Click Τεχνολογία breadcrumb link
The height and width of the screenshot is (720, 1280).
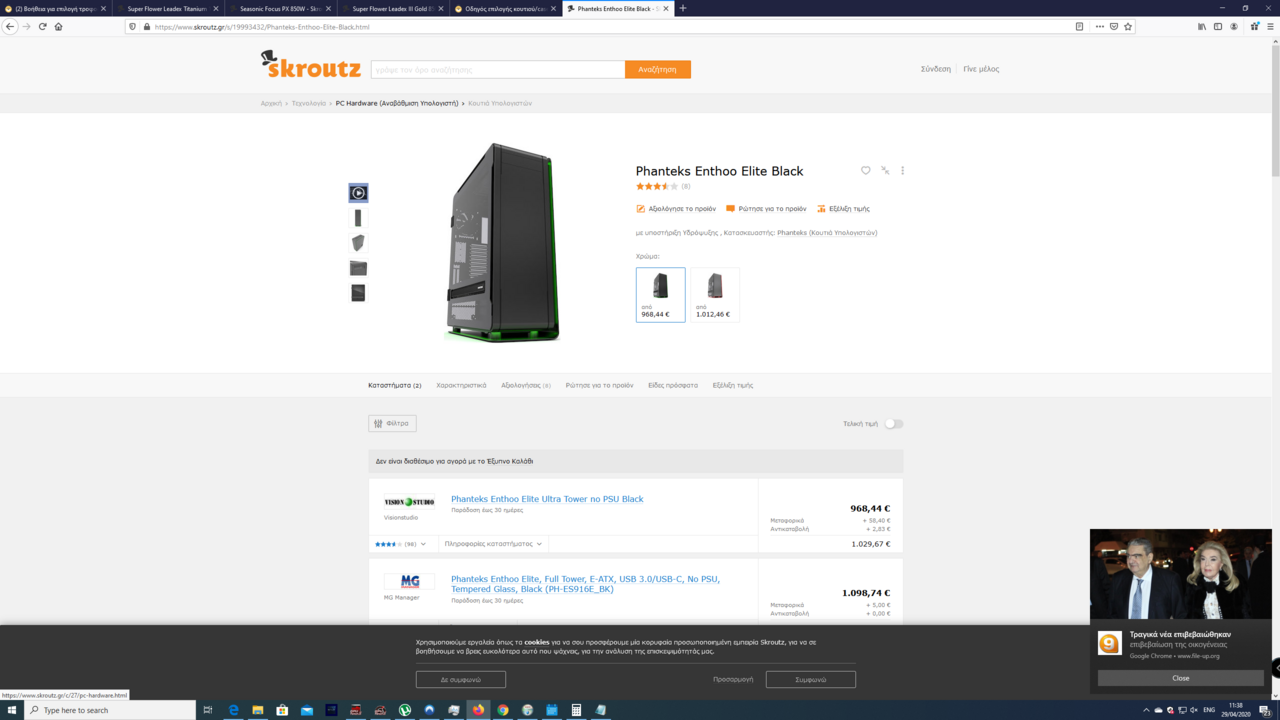[x=309, y=103]
